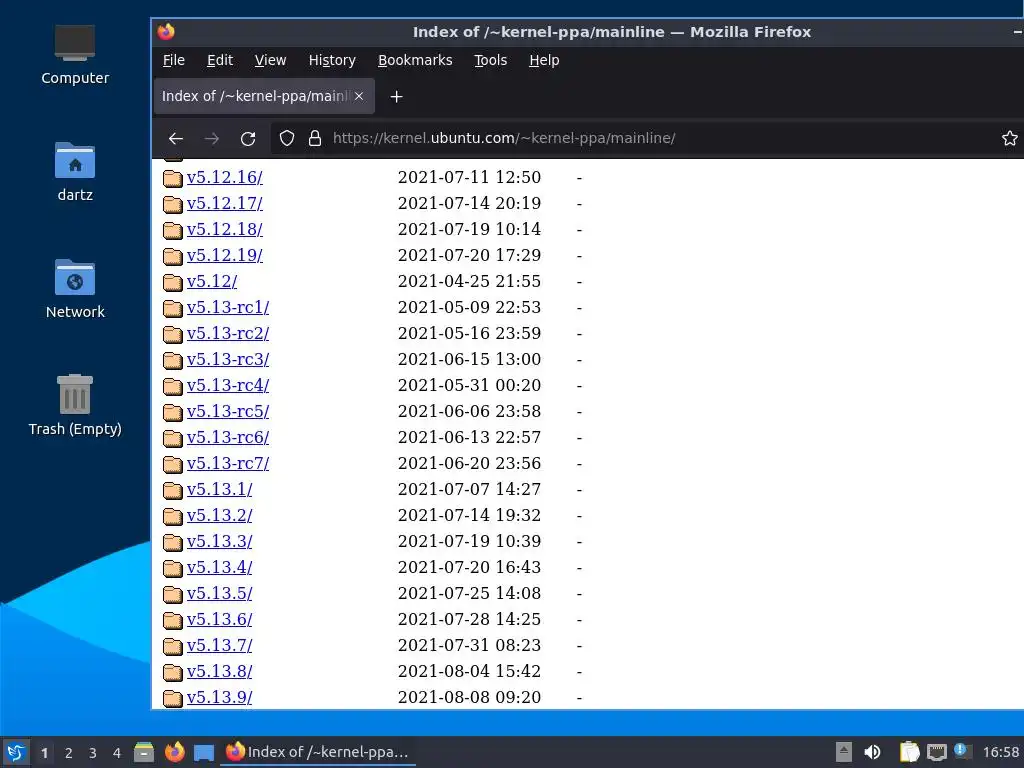Image resolution: width=1024 pixels, height=768 pixels.
Task: Open the v5.13.5/ directory link
Action: pyautogui.click(x=219, y=593)
